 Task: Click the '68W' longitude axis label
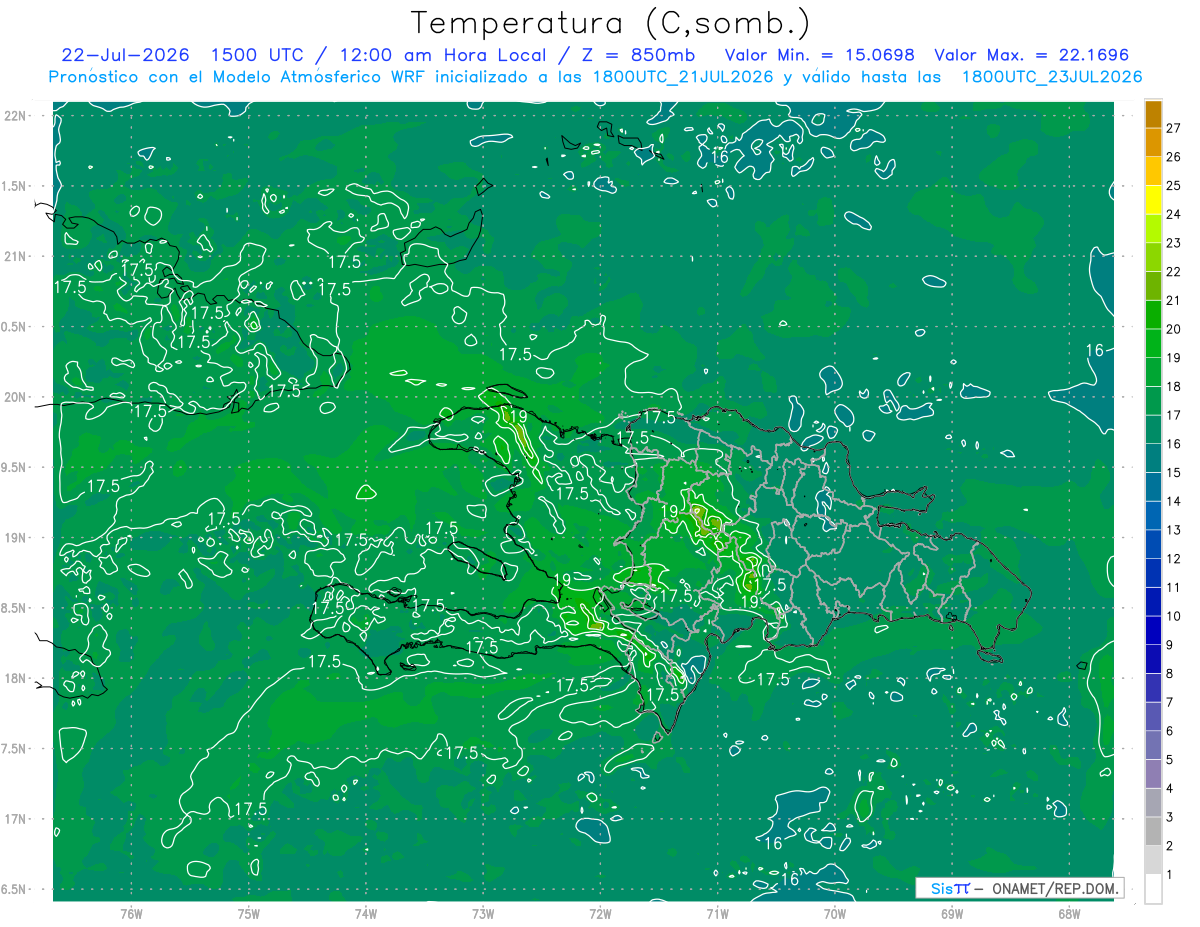1069,913
